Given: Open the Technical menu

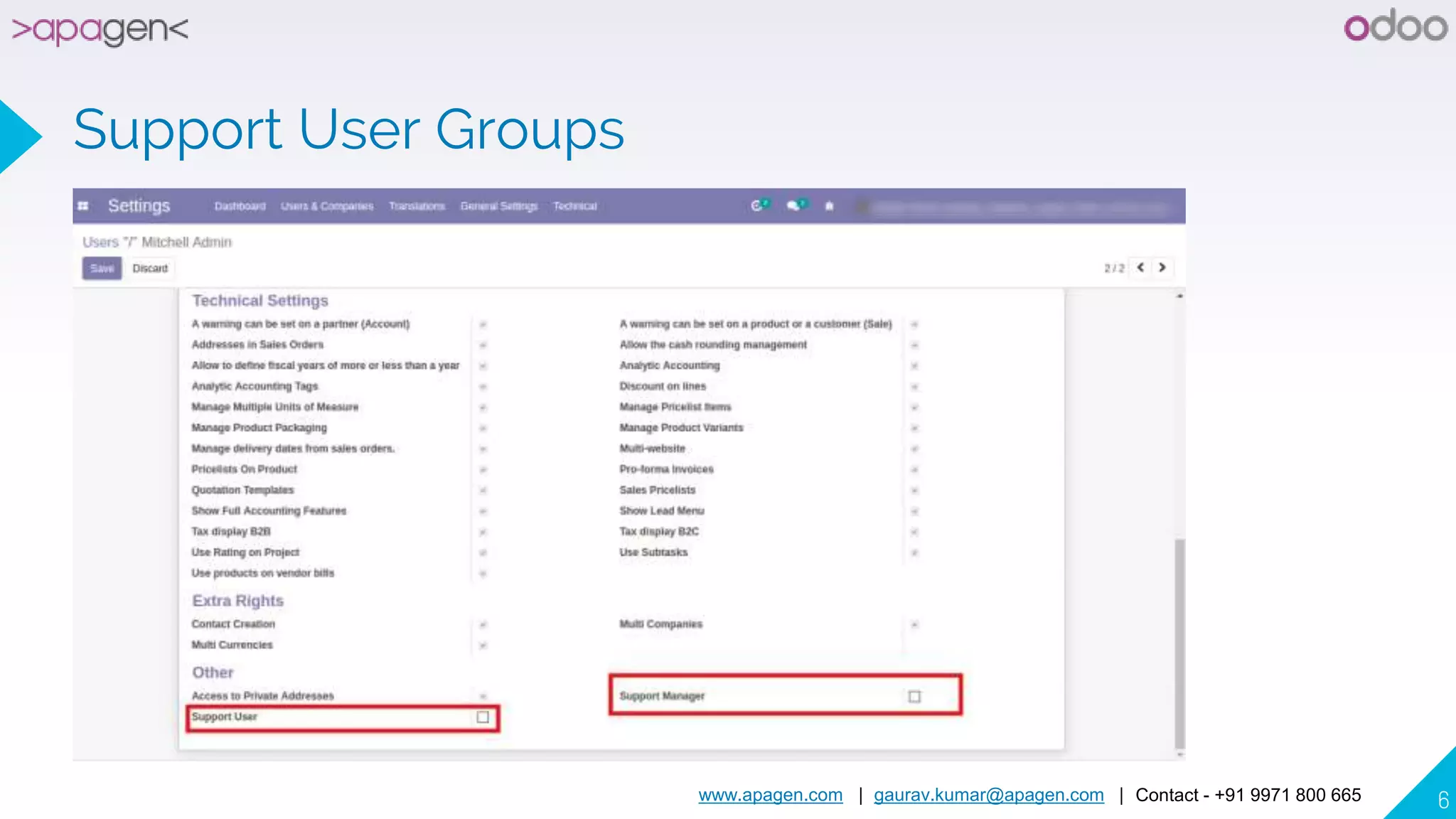Looking at the screenshot, I should [x=575, y=206].
